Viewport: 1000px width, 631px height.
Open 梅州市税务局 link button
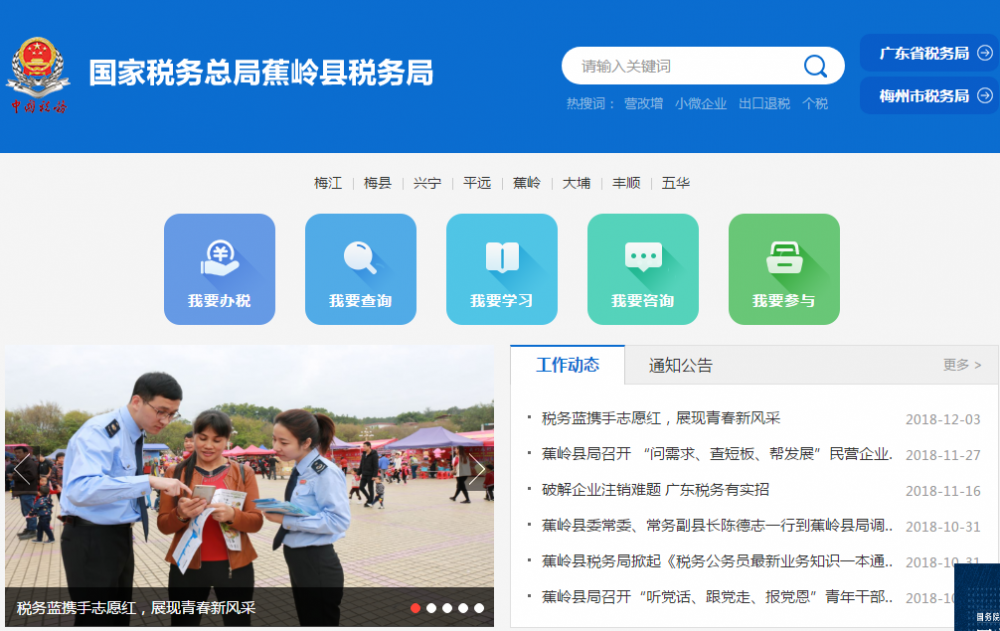(x=929, y=96)
